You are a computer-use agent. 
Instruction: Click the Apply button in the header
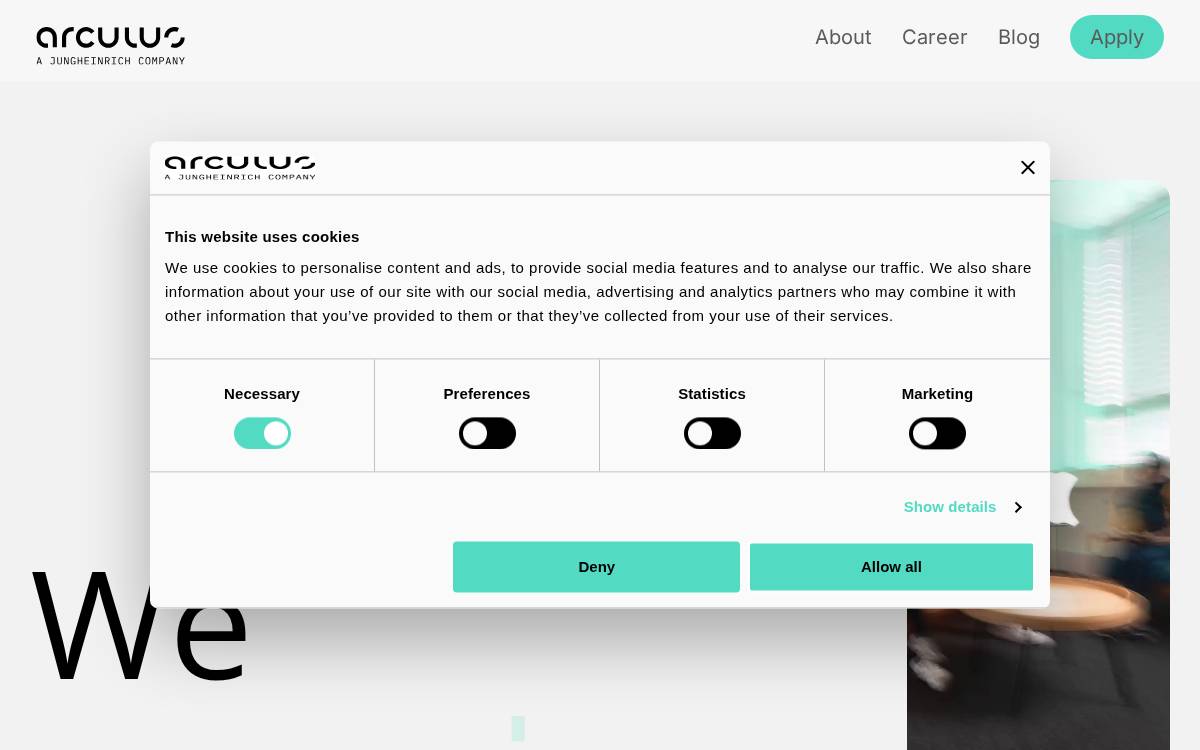click(x=1117, y=37)
